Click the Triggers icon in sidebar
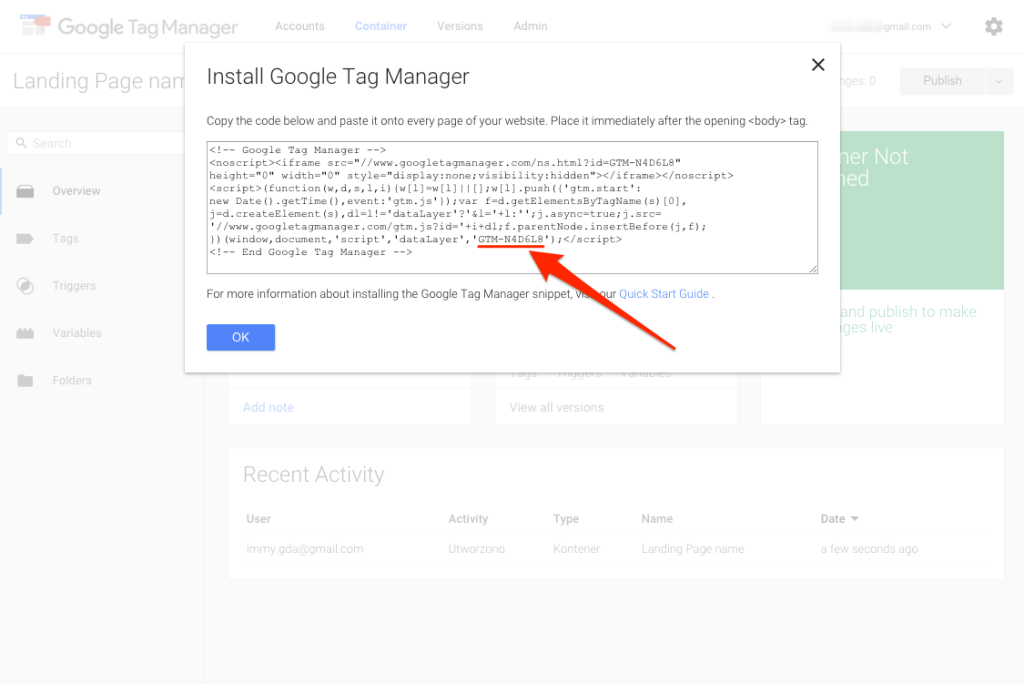1024x684 pixels. click(25, 285)
